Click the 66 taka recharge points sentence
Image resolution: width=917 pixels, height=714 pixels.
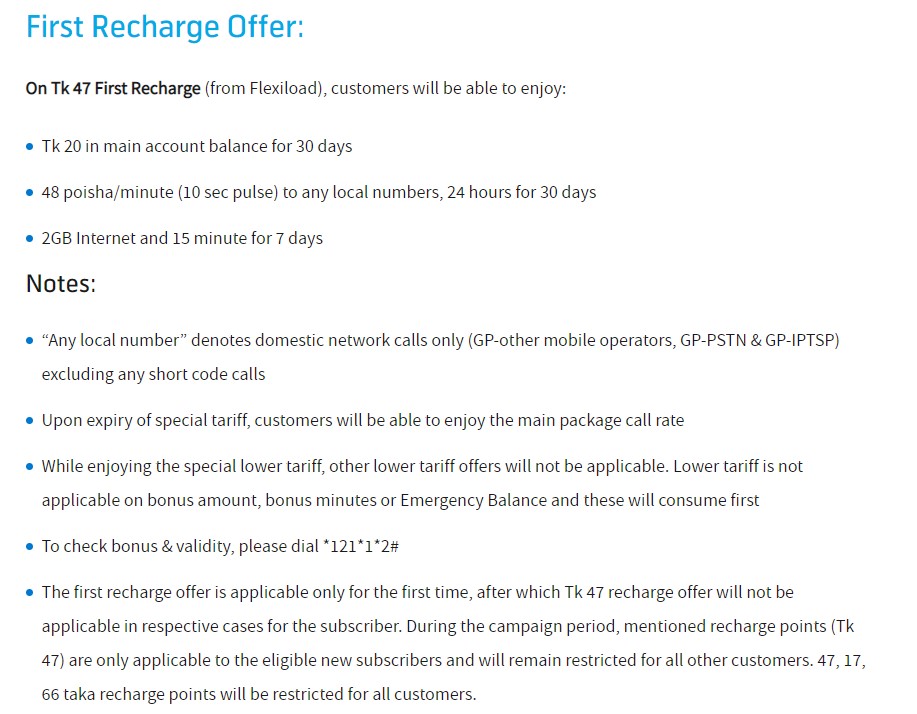pos(259,694)
